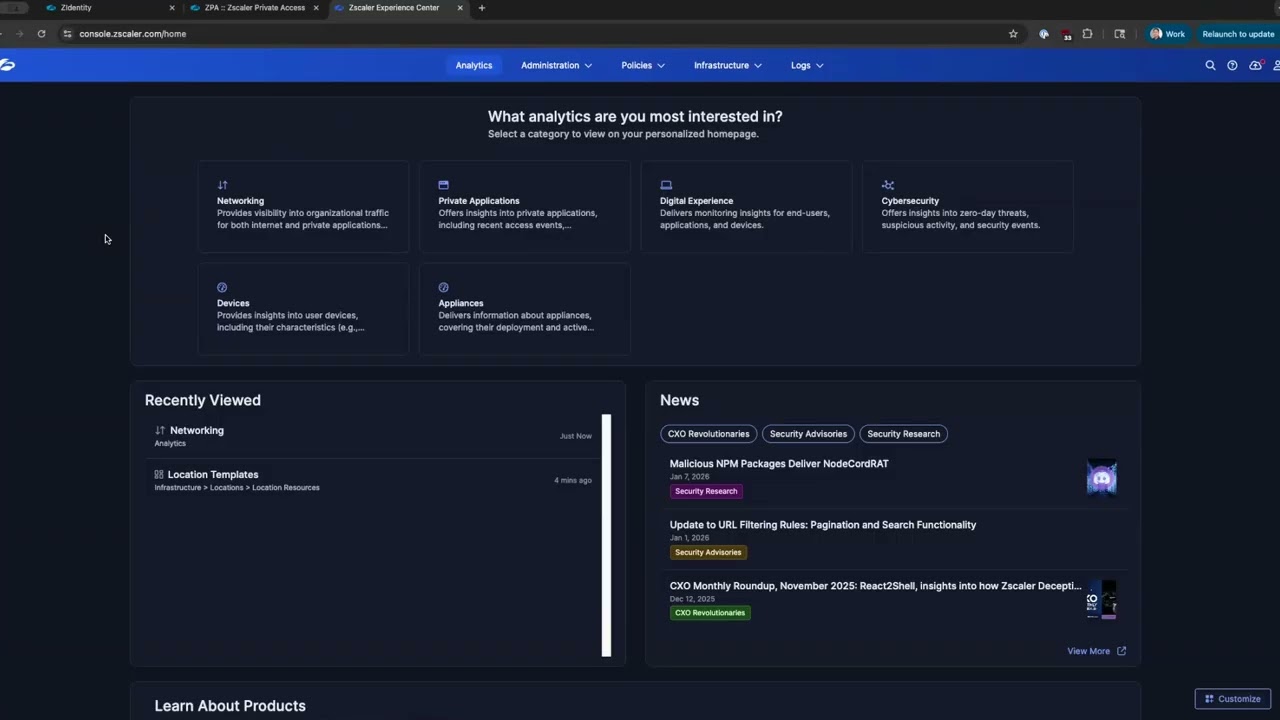This screenshot has width=1280, height=720.
Task: Click the Recently Viewed panel scrollbar
Action: (606, 536)
